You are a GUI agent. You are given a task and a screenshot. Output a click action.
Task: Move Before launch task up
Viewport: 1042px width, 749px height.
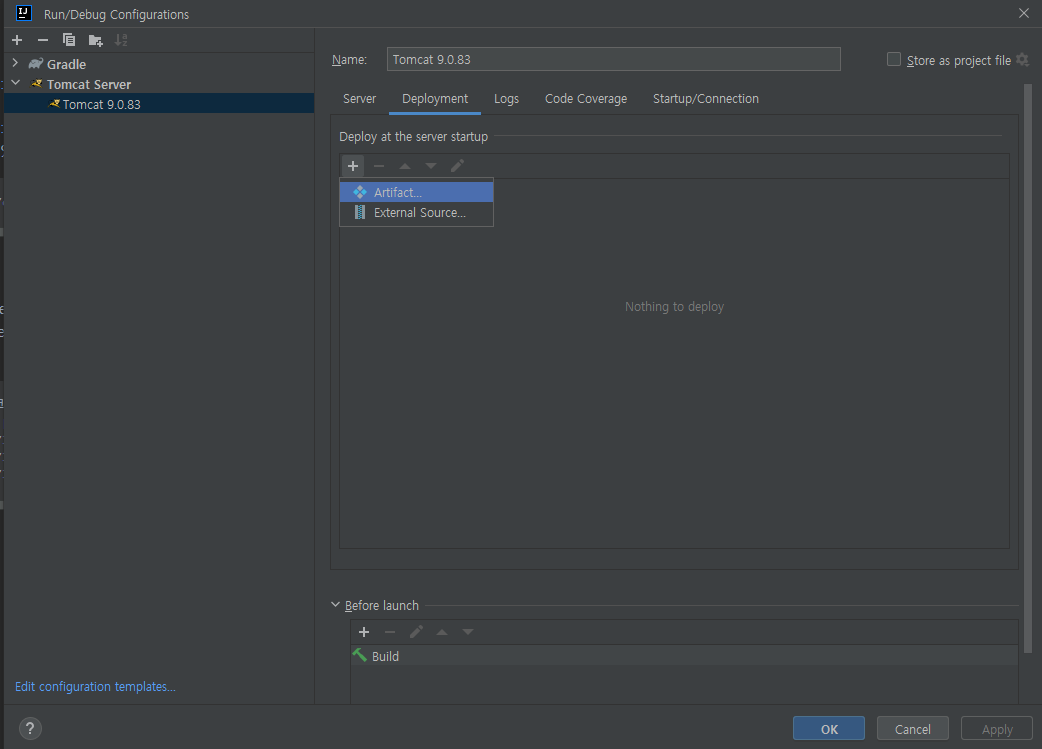(442, 632)
